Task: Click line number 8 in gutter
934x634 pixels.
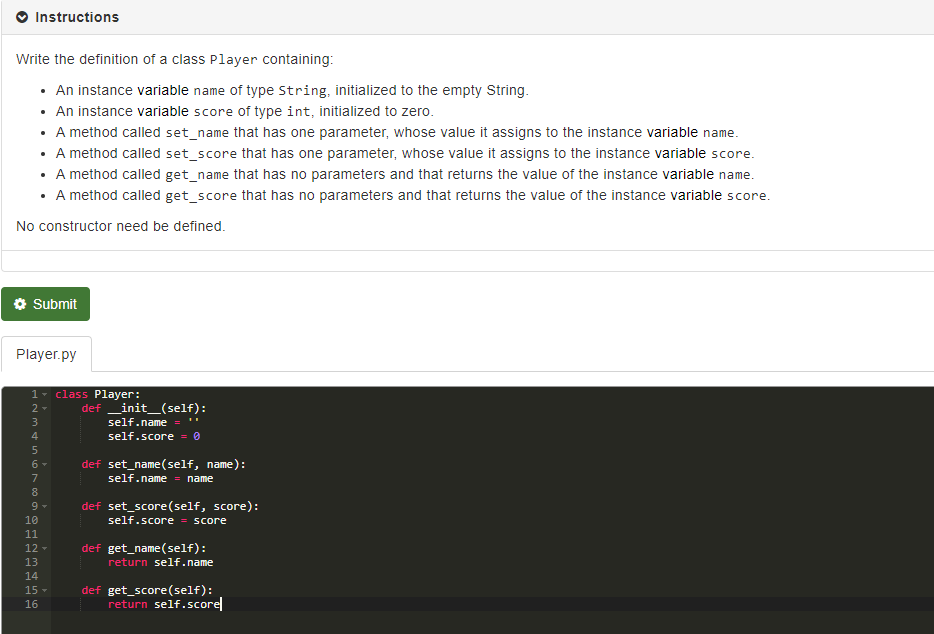Action: (34, 492)
